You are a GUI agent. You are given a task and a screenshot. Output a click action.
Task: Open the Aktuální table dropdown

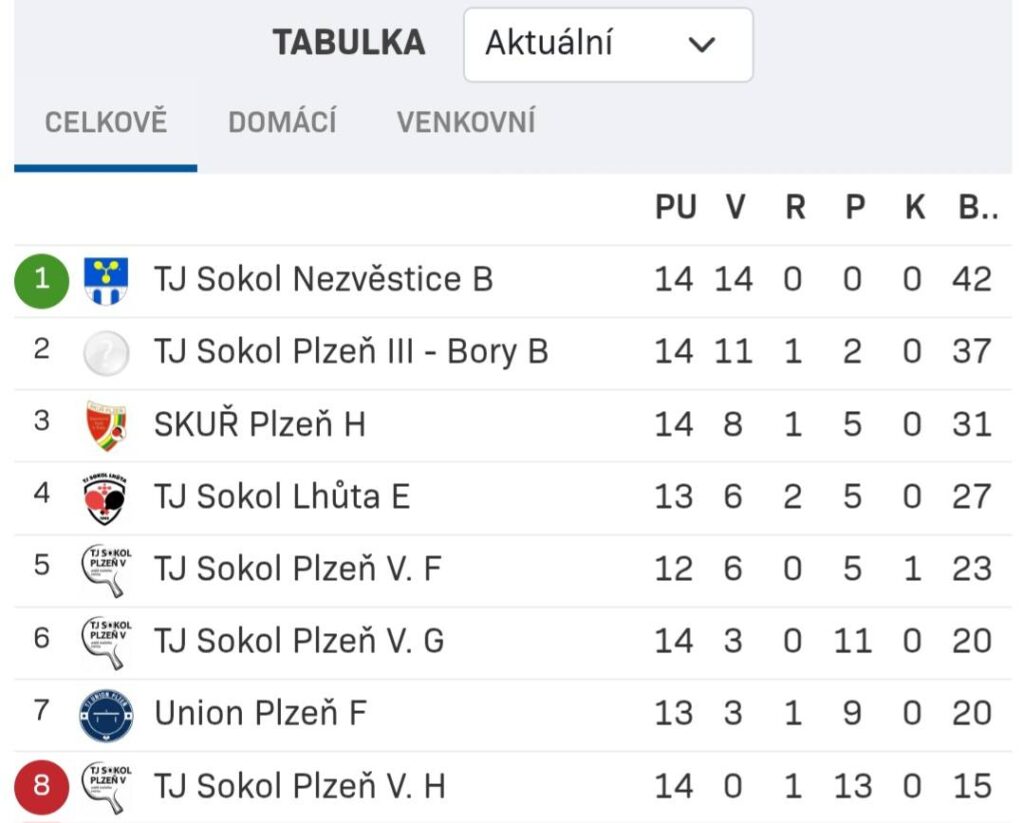pos(607,45)
